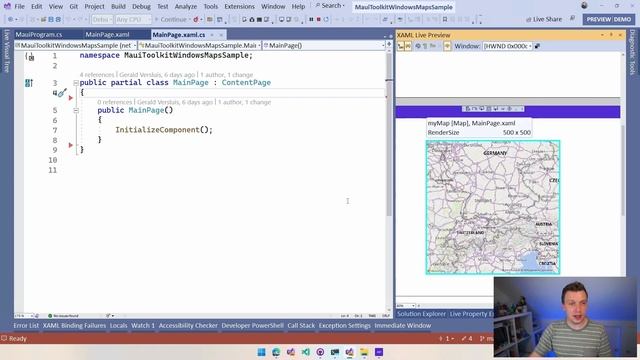This screenshot has width=640, height=360.
Task: Open the Locals tab
Action: click(x=118, y=325)
